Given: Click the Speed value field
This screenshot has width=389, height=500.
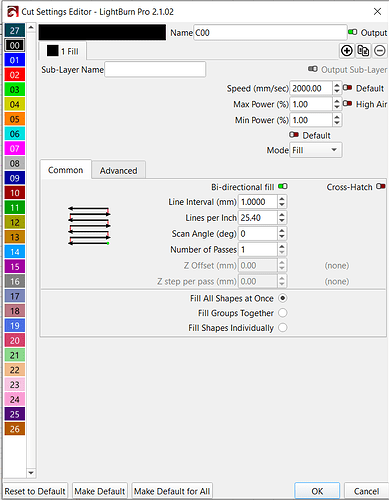Looking at the screenshot, I should (x=311, y=88).
